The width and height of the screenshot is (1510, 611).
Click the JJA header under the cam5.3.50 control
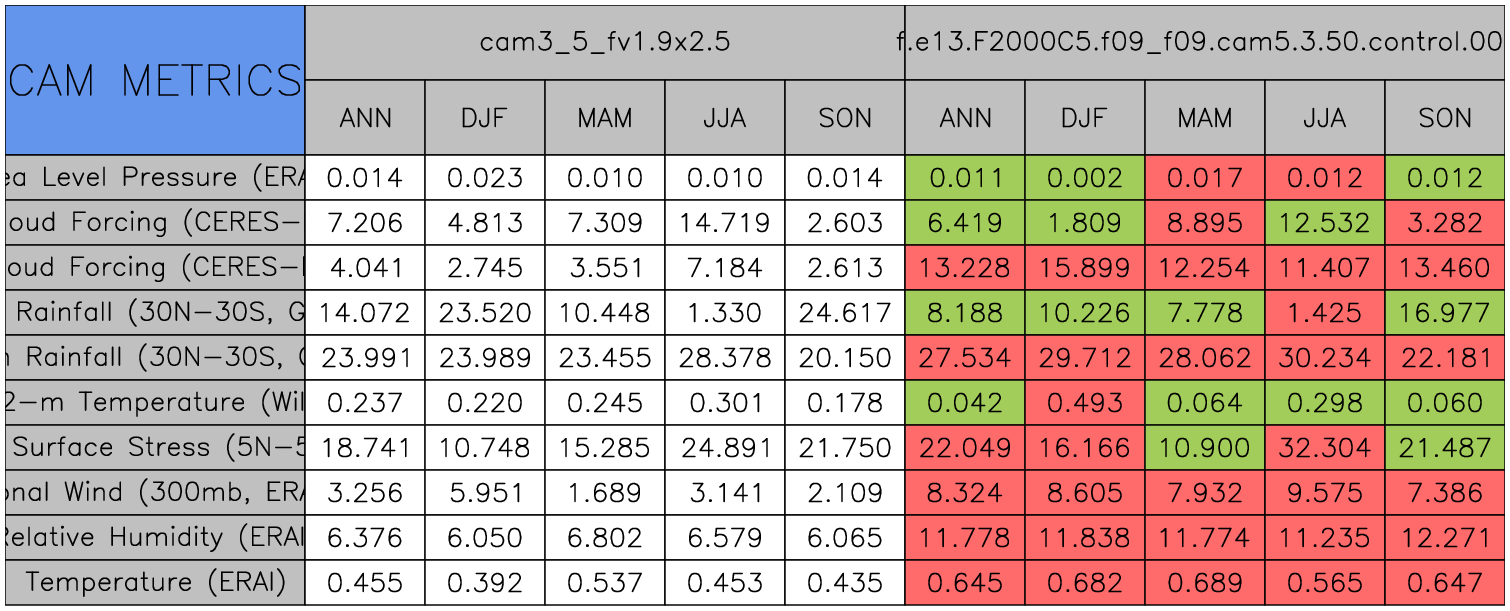click(1324, 118)
